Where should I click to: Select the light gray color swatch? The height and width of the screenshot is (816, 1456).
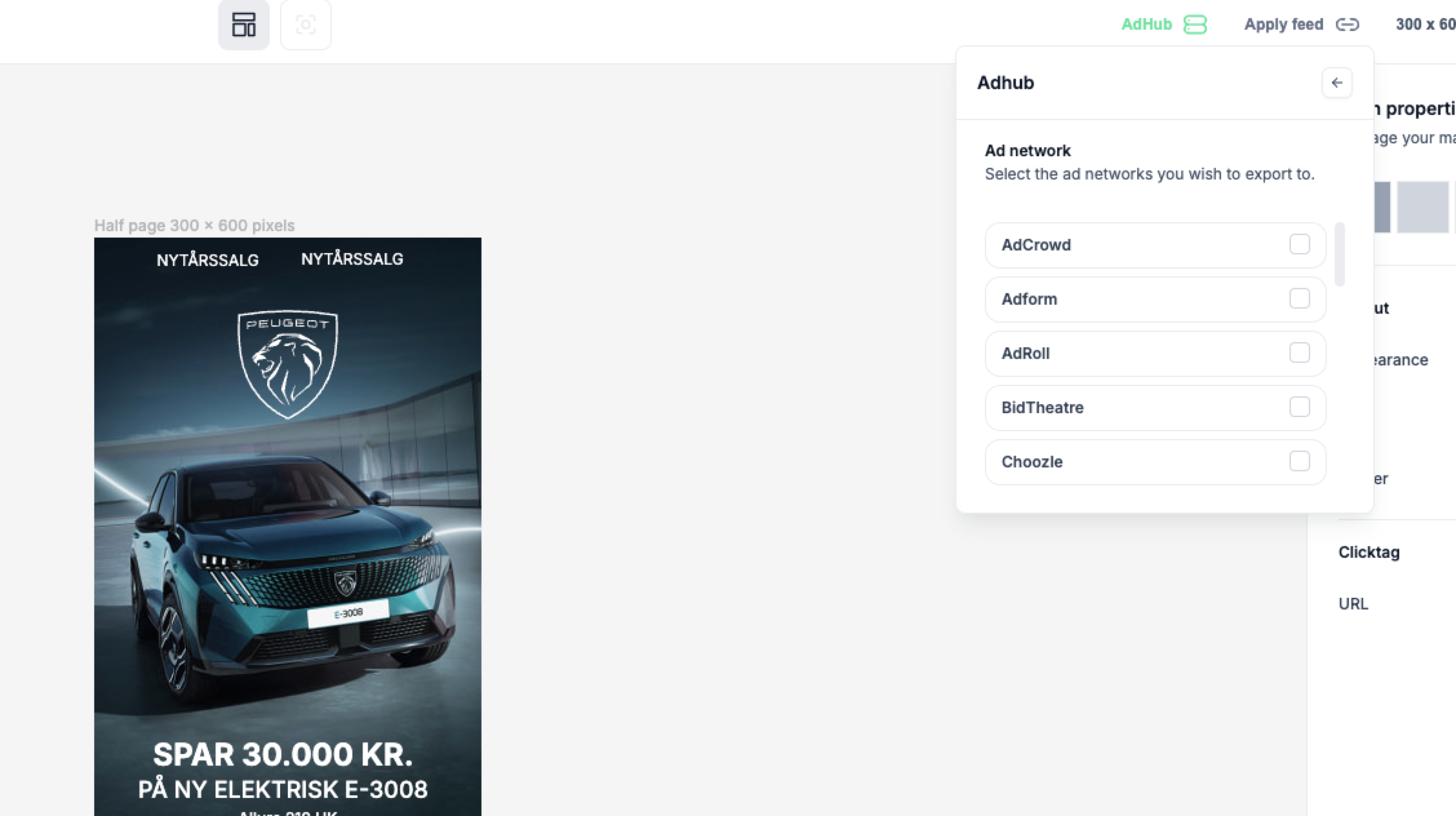[x=1422, y=207]
